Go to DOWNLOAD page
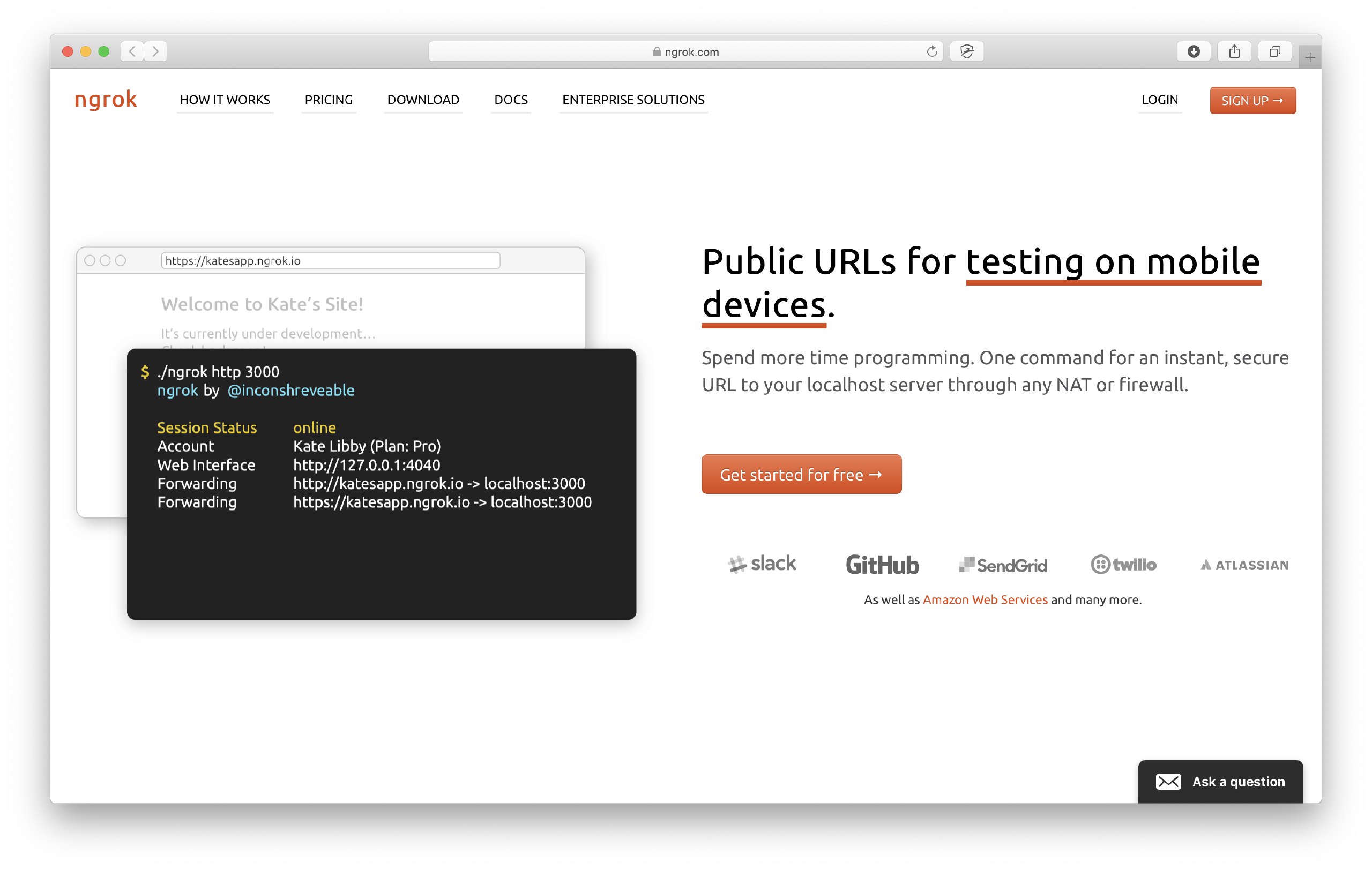This screenshot has height=870, width=1372. point(423,100)
